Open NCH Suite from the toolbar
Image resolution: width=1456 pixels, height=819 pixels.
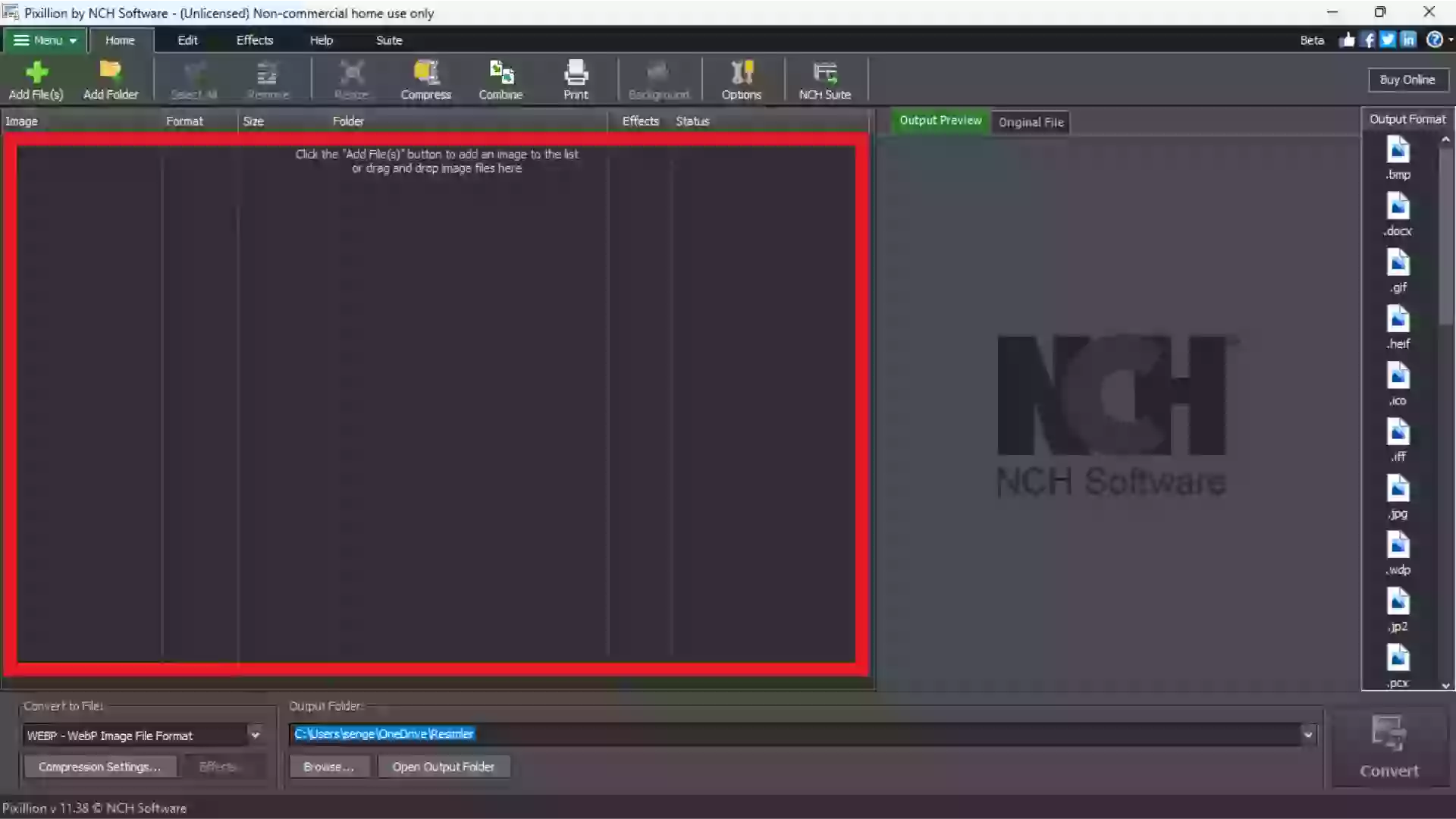[x=824, y=80]
